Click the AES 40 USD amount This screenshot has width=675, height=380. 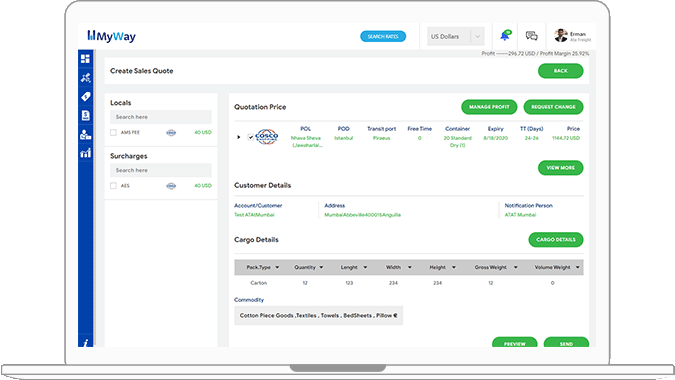pos(203,186)
